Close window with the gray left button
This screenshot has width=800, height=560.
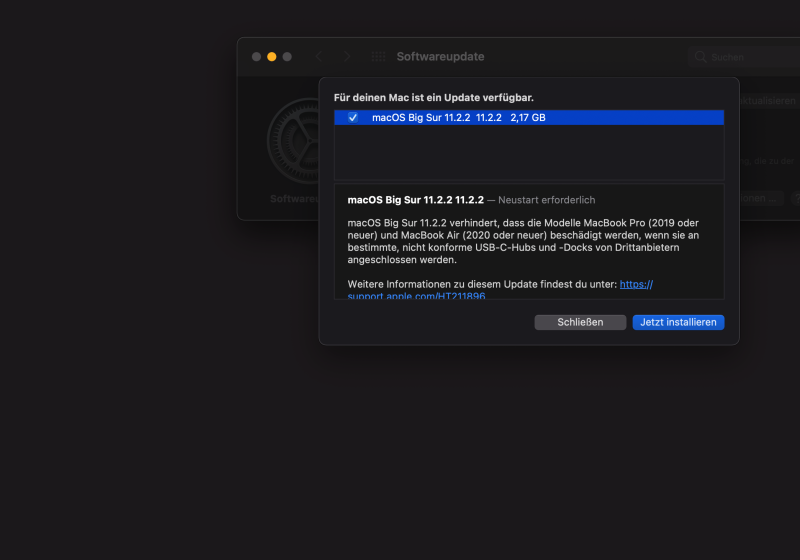point(256,57)
